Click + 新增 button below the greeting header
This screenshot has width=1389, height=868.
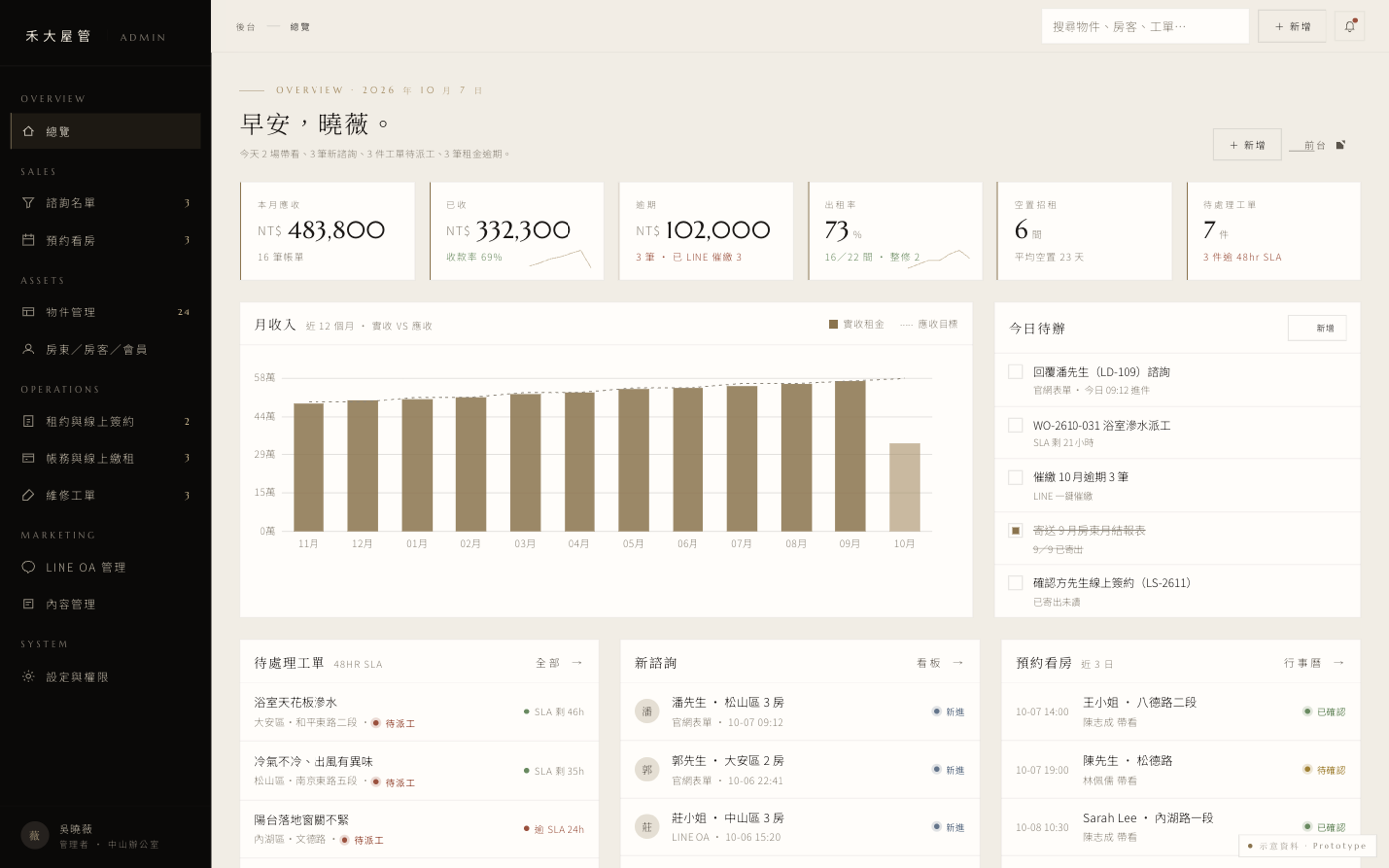1247,145
